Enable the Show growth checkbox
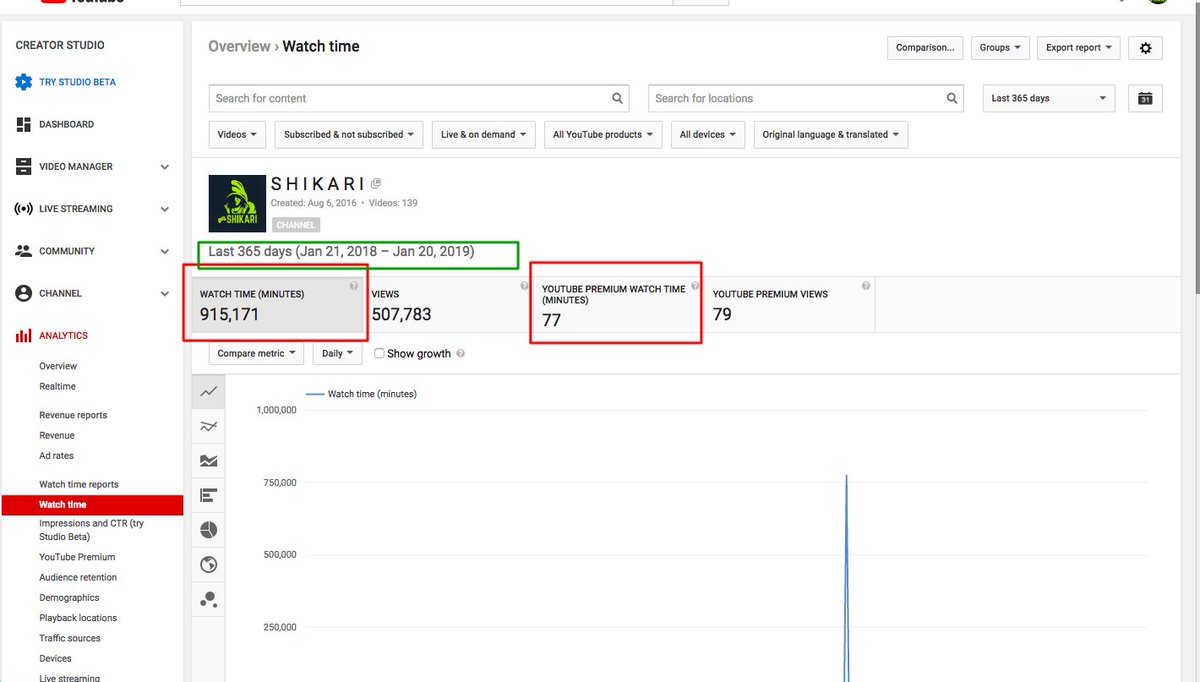The height and width of the screenshot is (682, 1200). click(x=379, y=353)
